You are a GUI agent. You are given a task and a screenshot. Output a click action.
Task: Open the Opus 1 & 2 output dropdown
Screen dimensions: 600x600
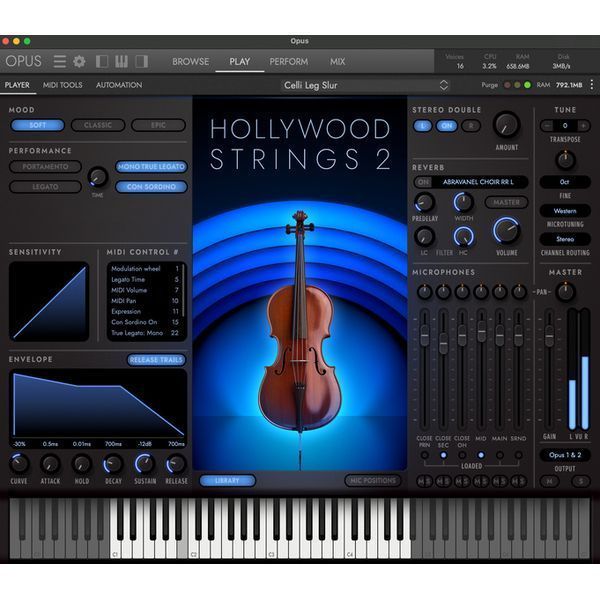click(x=565, y=455)
